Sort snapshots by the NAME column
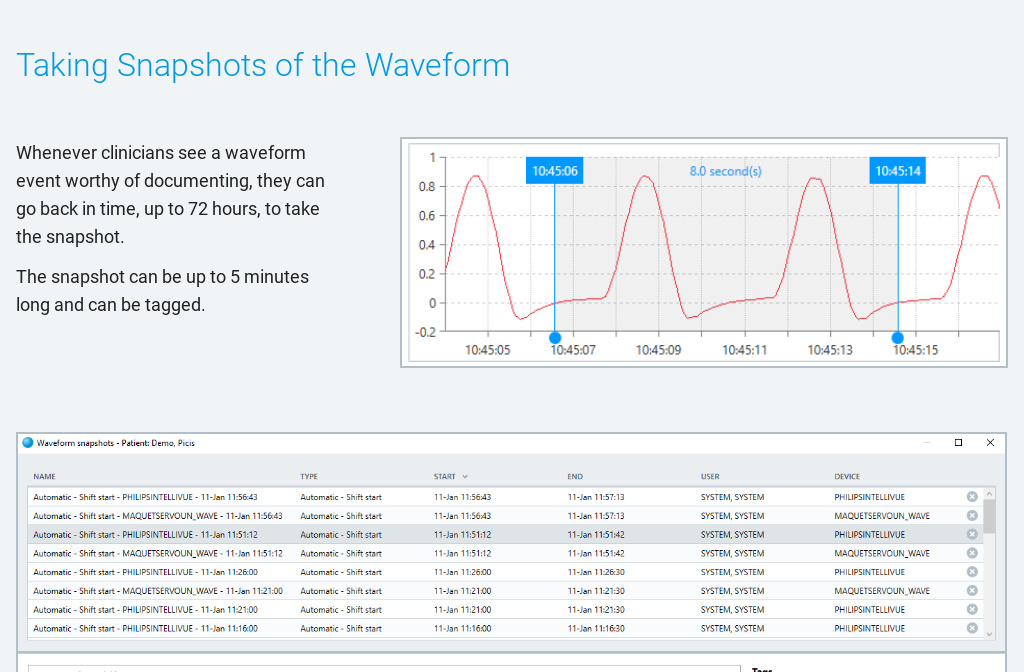The width and height of the screenshot is (1024, 672). (45, 477)
